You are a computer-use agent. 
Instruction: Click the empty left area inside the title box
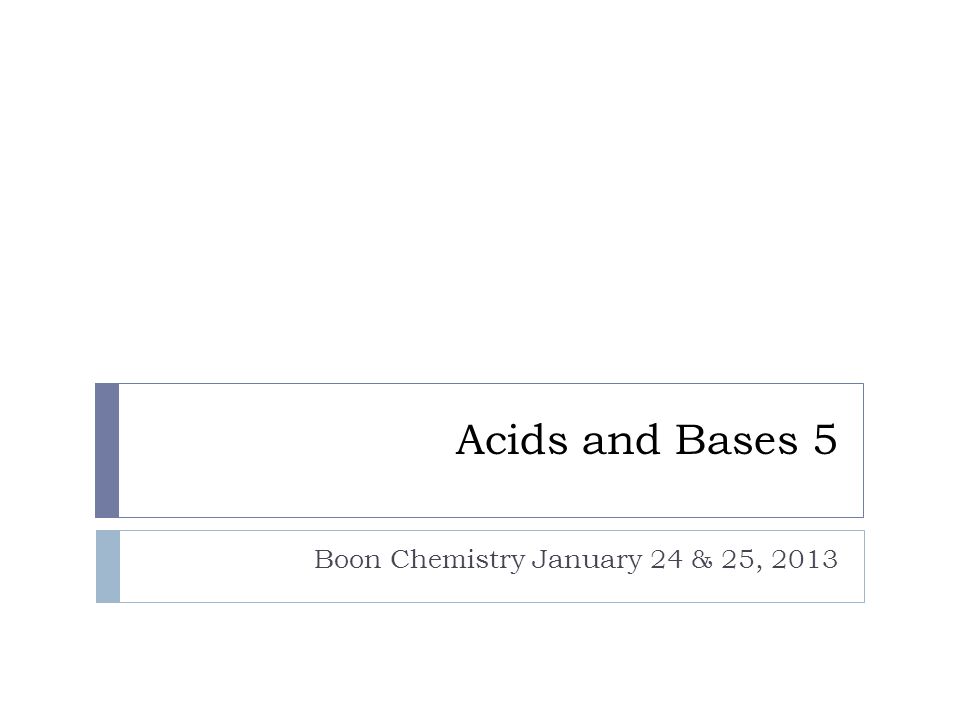(276, 451)
